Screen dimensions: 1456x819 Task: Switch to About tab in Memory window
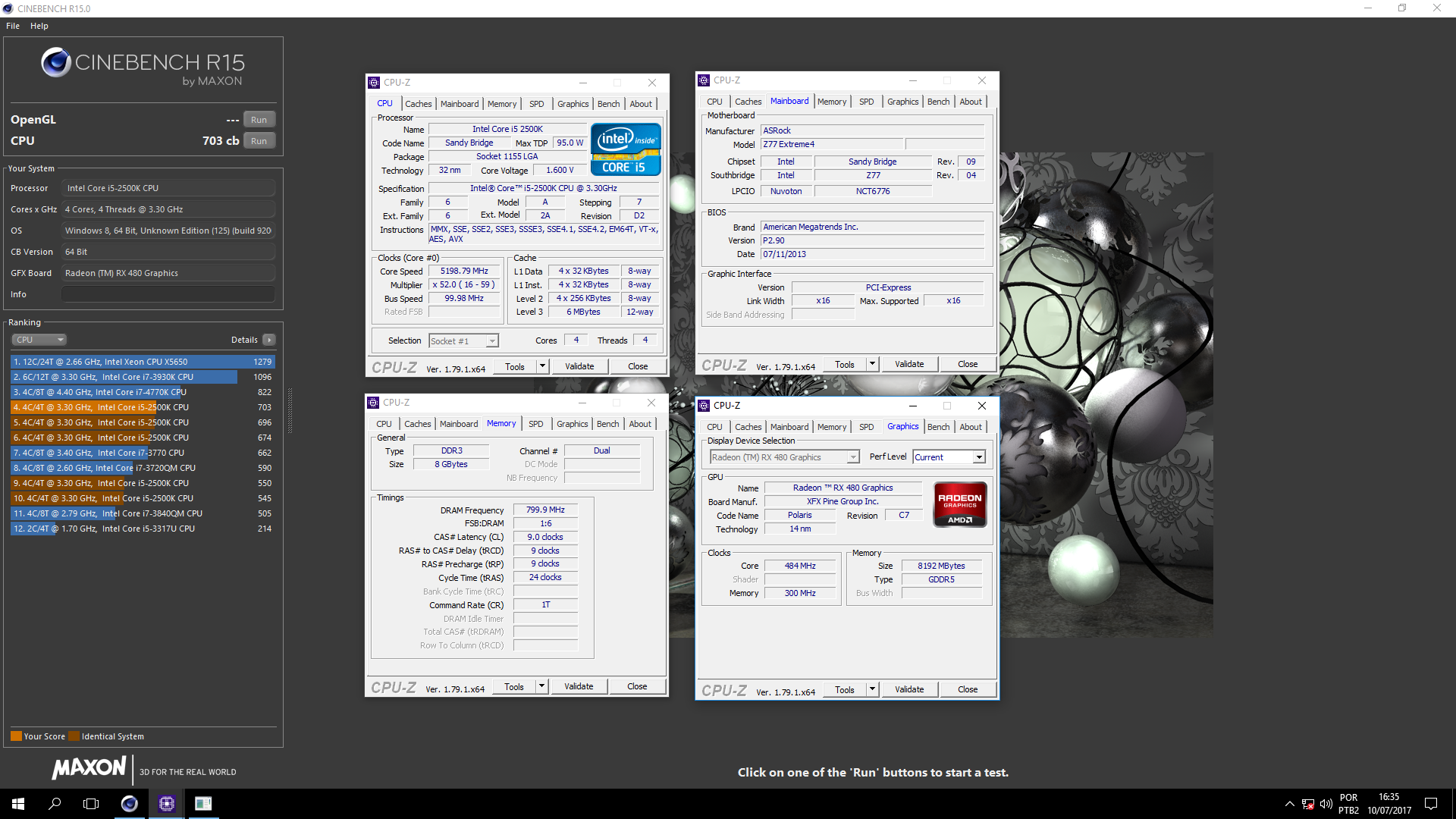pos(640,424)
